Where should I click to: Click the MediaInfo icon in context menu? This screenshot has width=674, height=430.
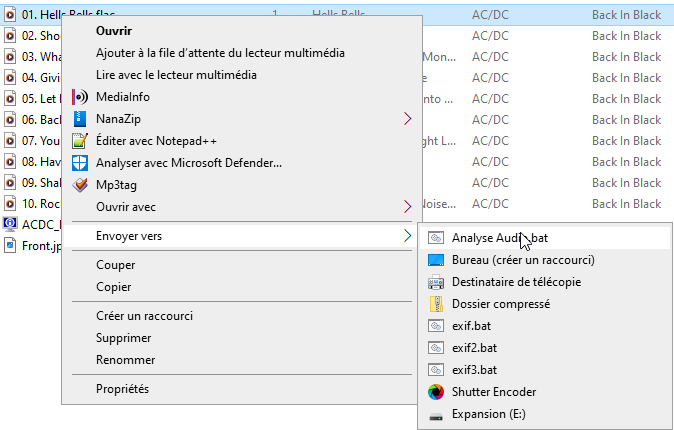click(x=81, y=97)
